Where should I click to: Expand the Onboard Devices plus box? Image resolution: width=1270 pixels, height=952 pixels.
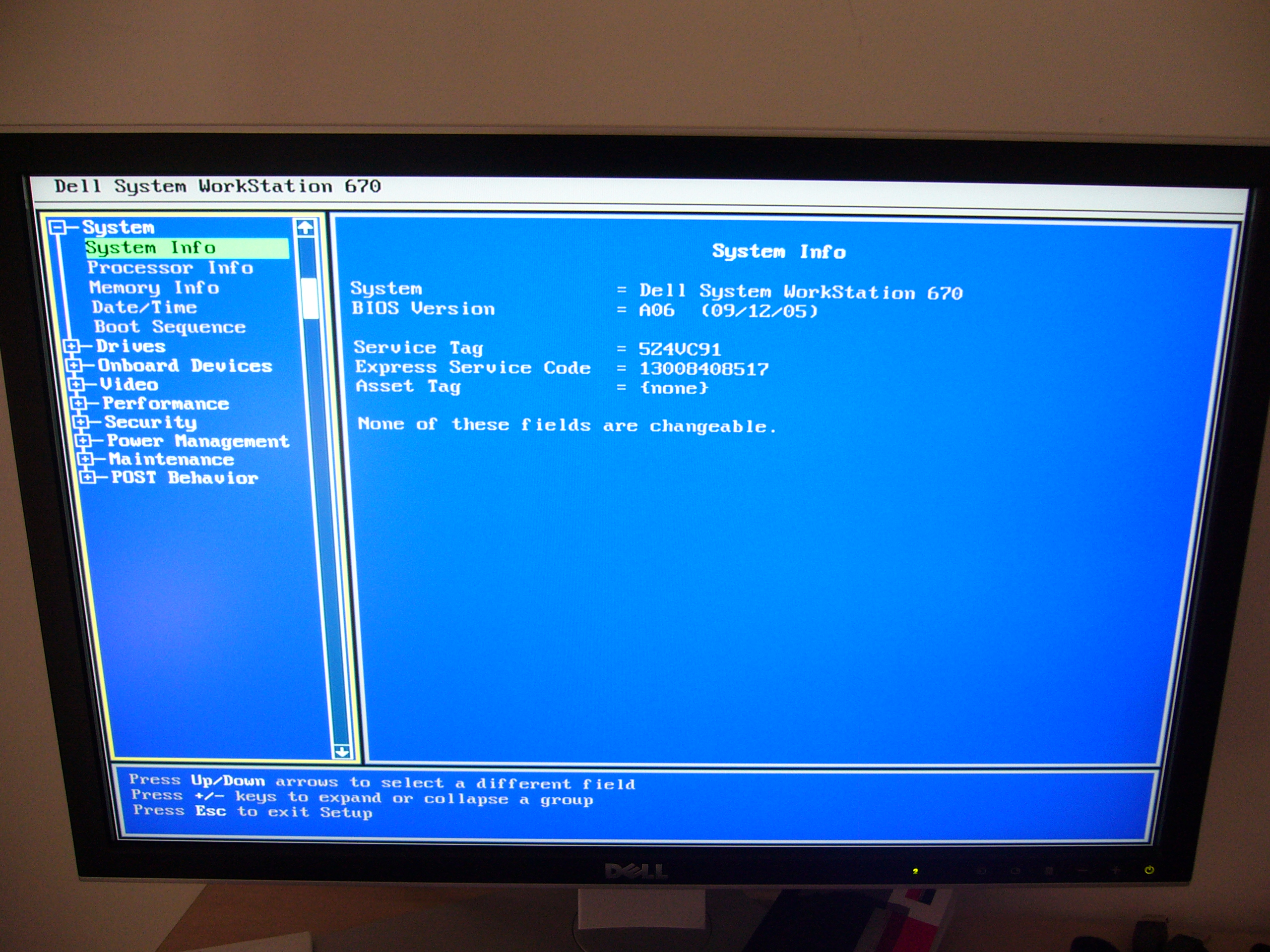point(73,365)
